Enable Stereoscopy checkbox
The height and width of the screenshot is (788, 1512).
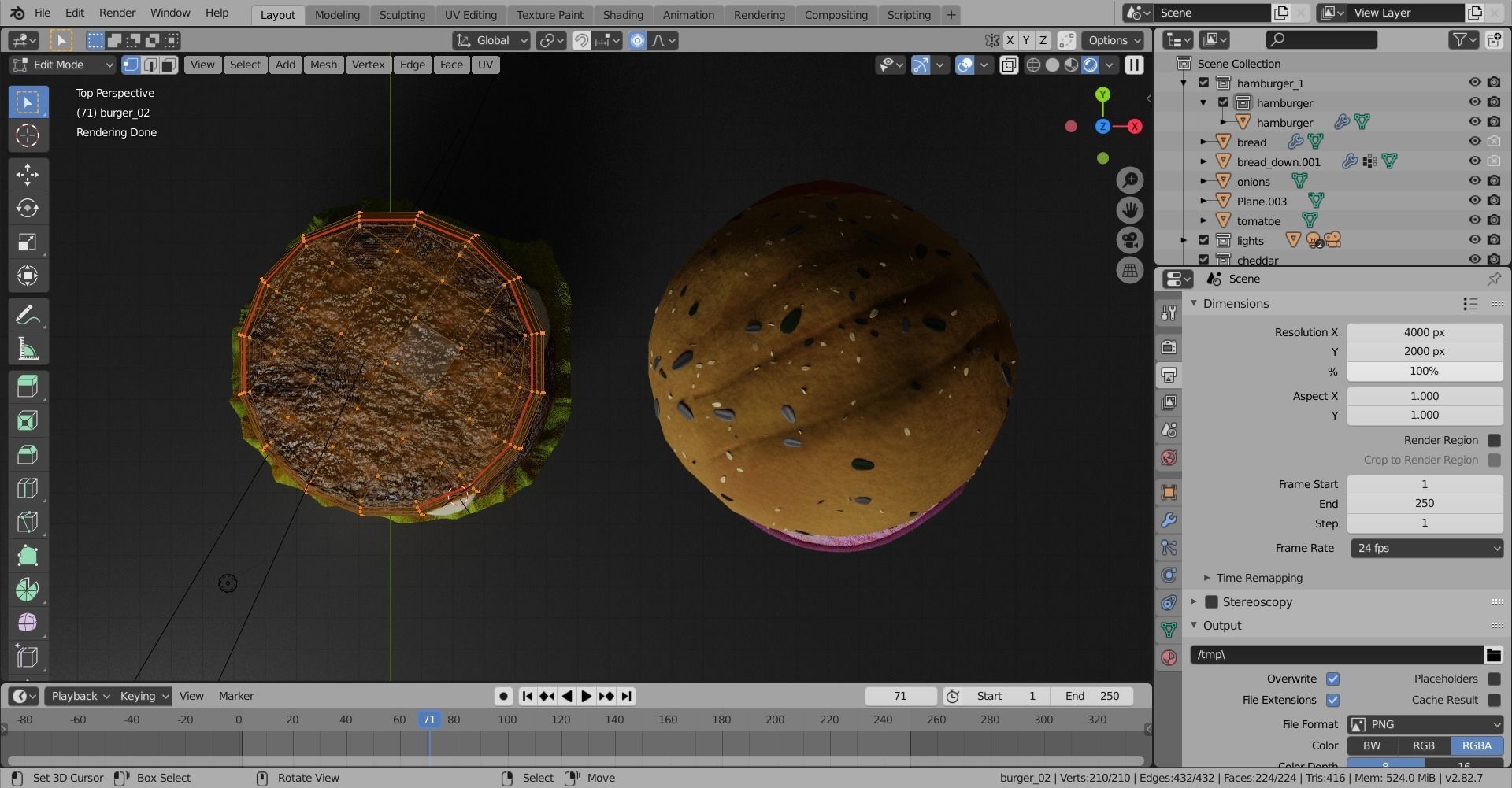coord(1211,601)
